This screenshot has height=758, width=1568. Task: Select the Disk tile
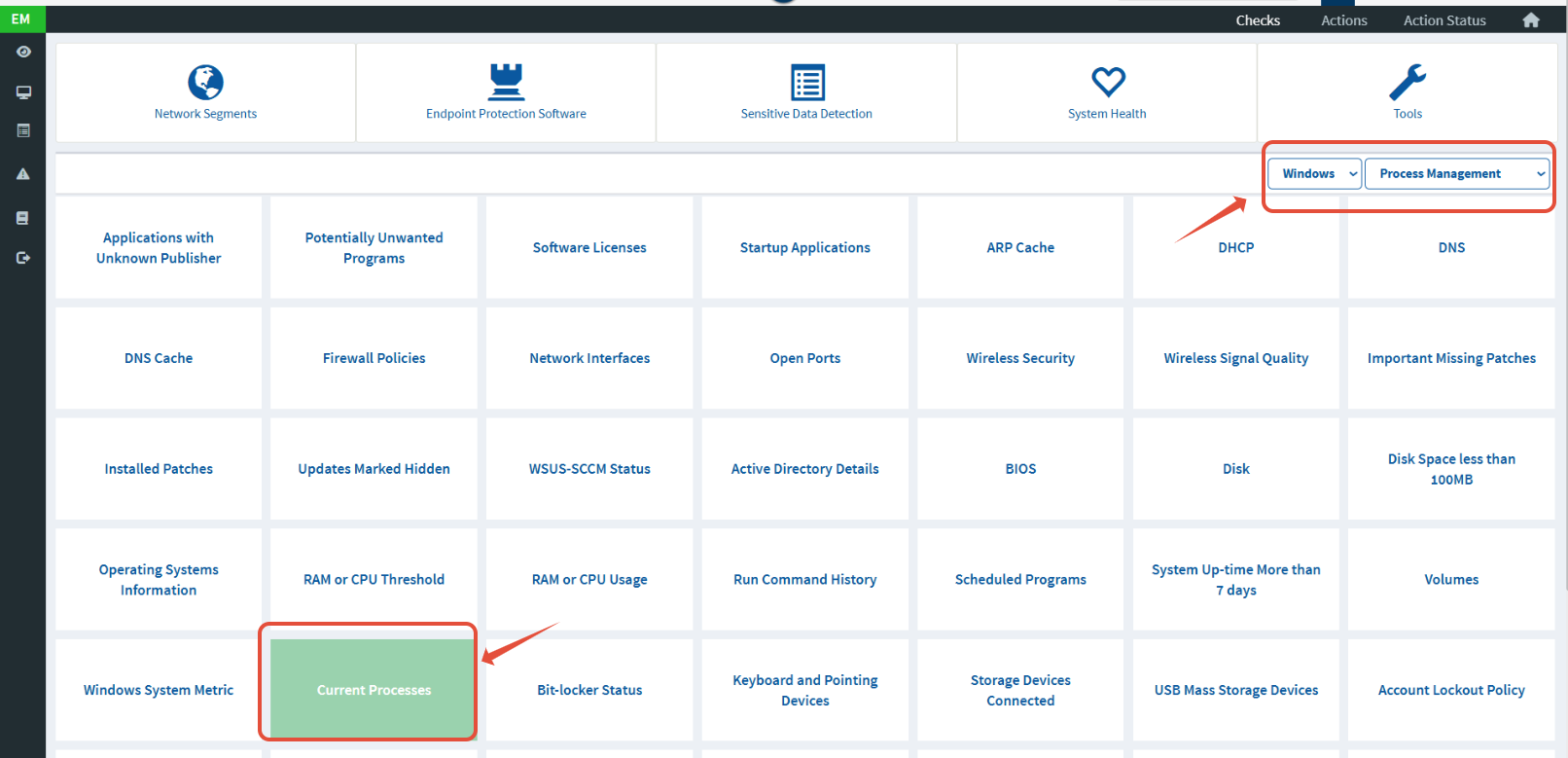(1236, 469)
